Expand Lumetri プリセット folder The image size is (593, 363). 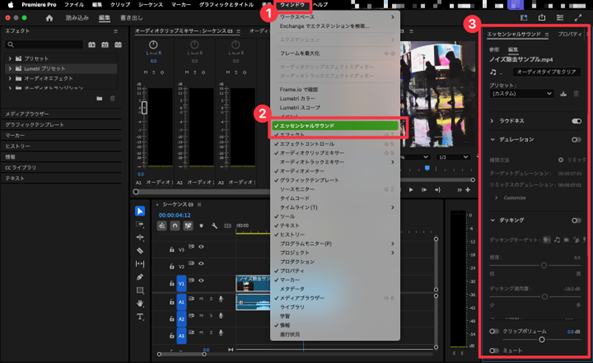[10, 68]
